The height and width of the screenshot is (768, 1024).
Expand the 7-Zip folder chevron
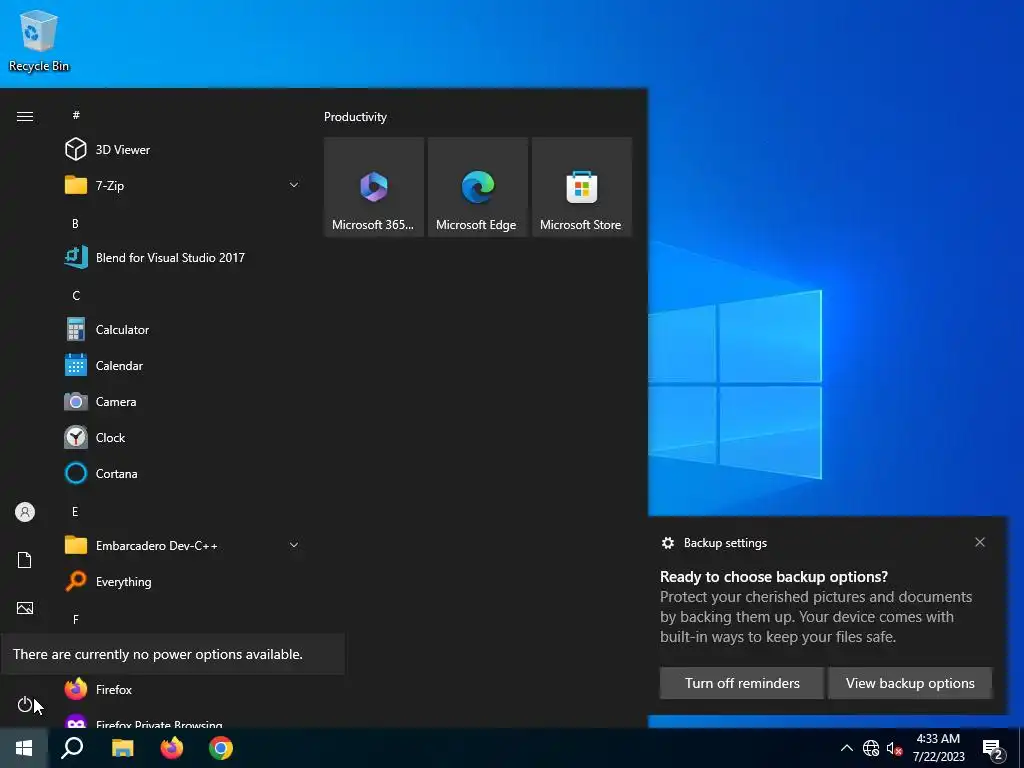(294, 185)
